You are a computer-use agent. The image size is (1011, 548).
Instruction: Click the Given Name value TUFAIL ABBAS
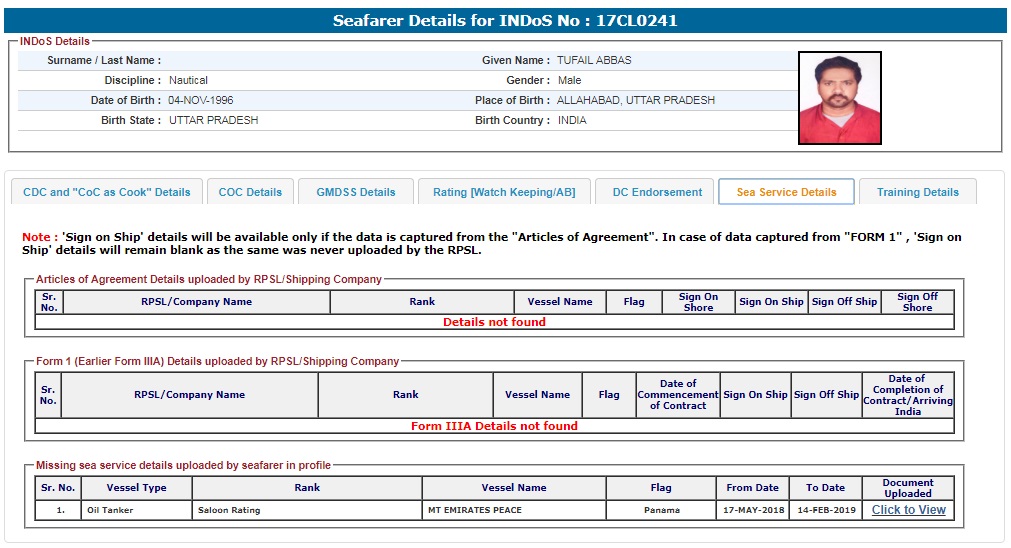click(x=594, y=60)
